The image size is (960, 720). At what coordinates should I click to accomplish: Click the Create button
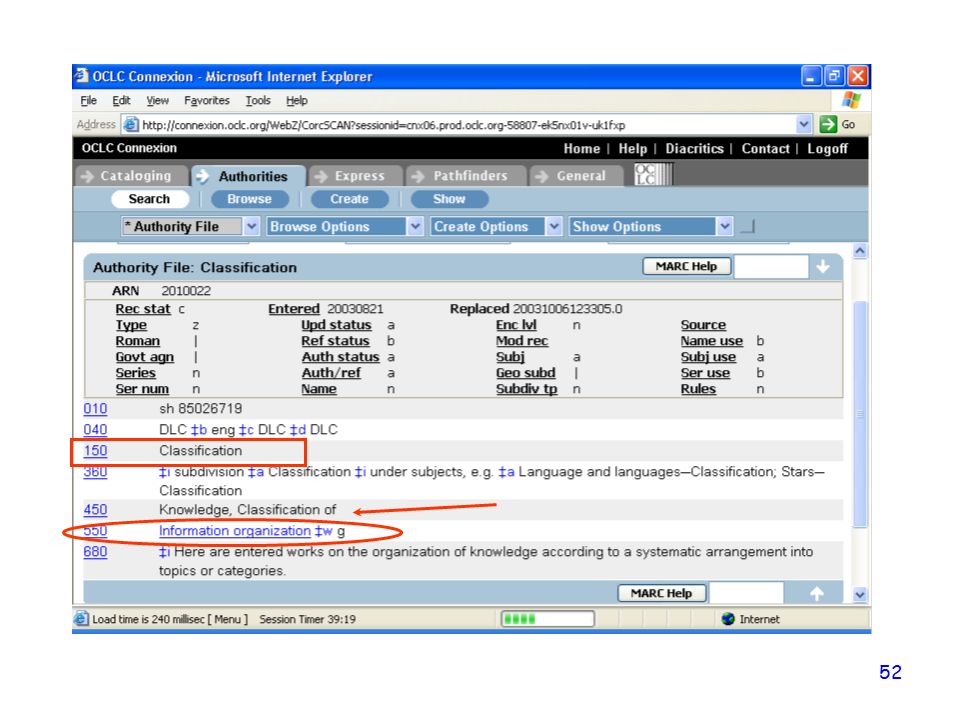coord(350,199)
